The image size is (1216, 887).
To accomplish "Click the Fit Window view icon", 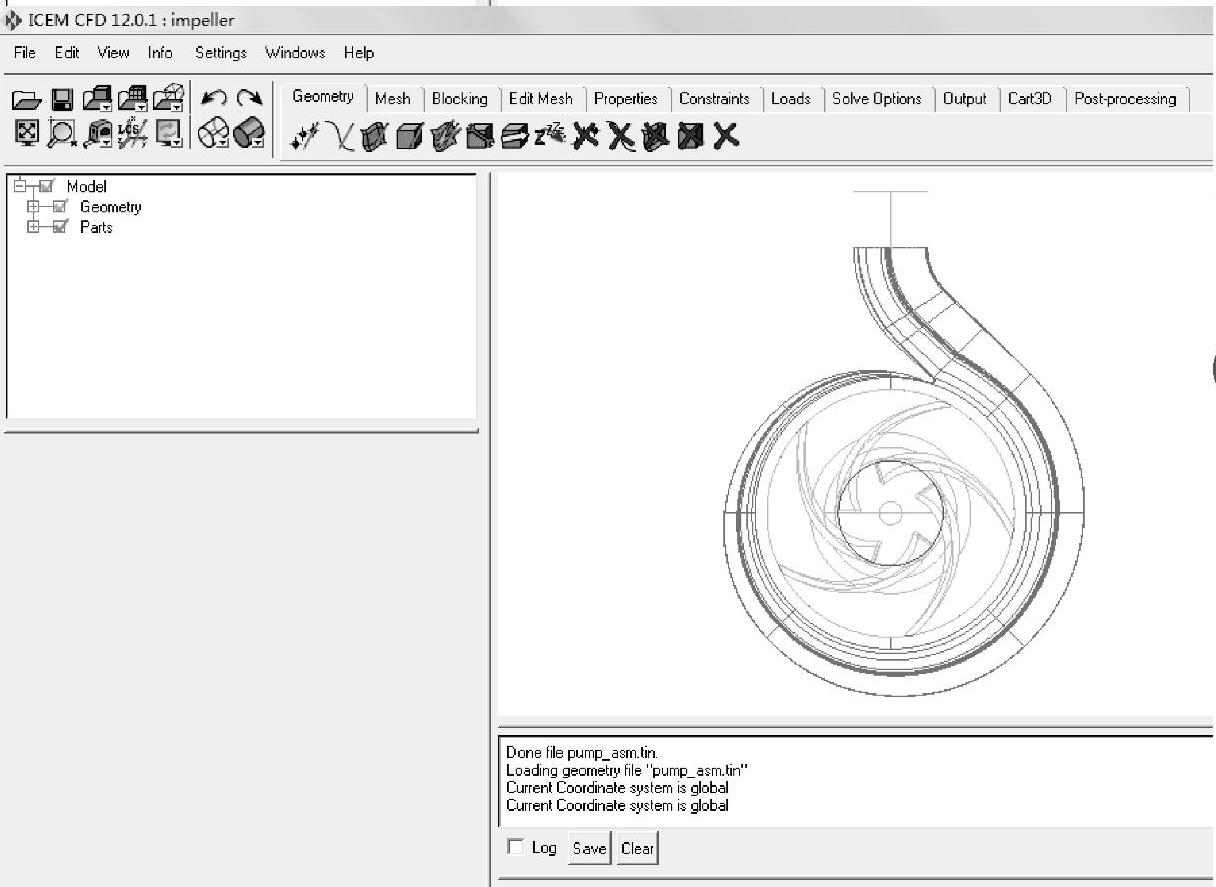I will tap(27, 132).
